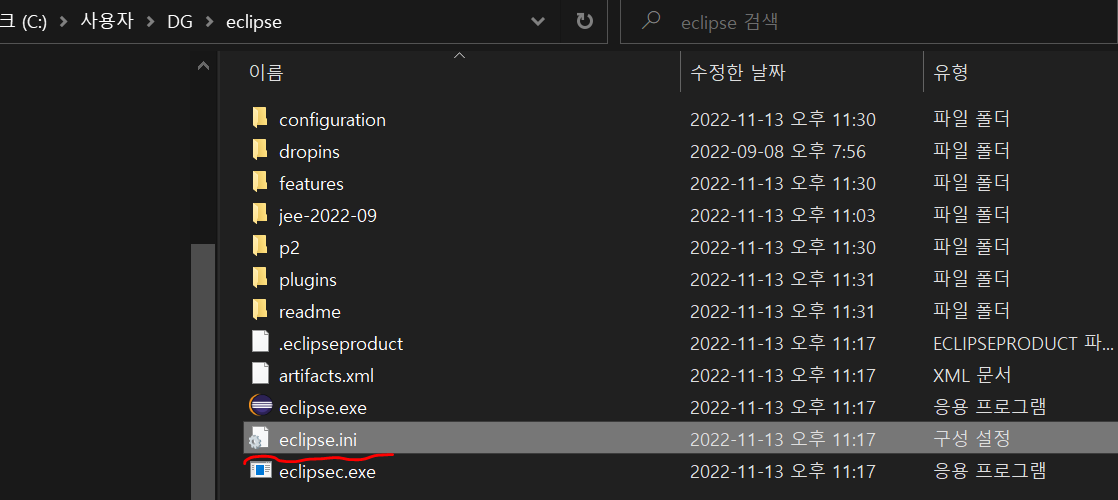Select the features file name
Image resolution: width=1118 pixels, height=500 pixels.
312,184
